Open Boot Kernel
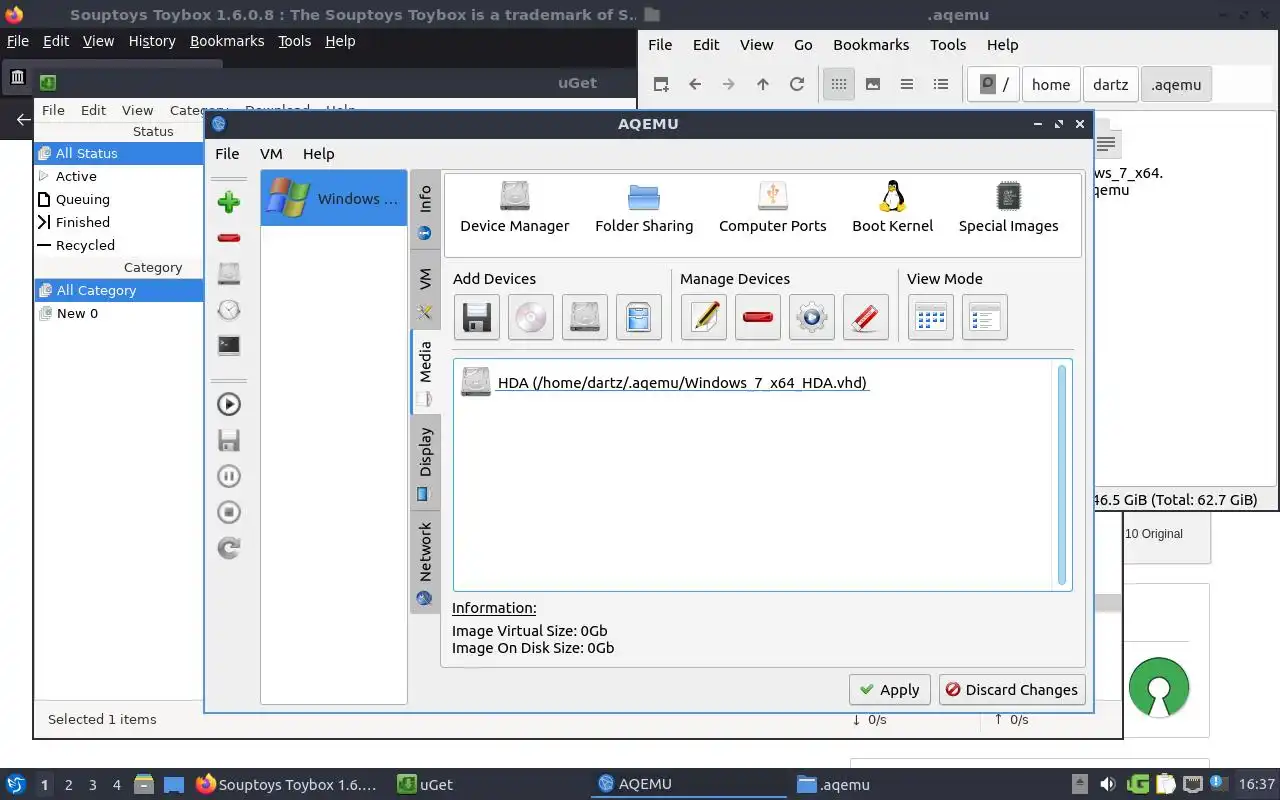 pos(893,209)
